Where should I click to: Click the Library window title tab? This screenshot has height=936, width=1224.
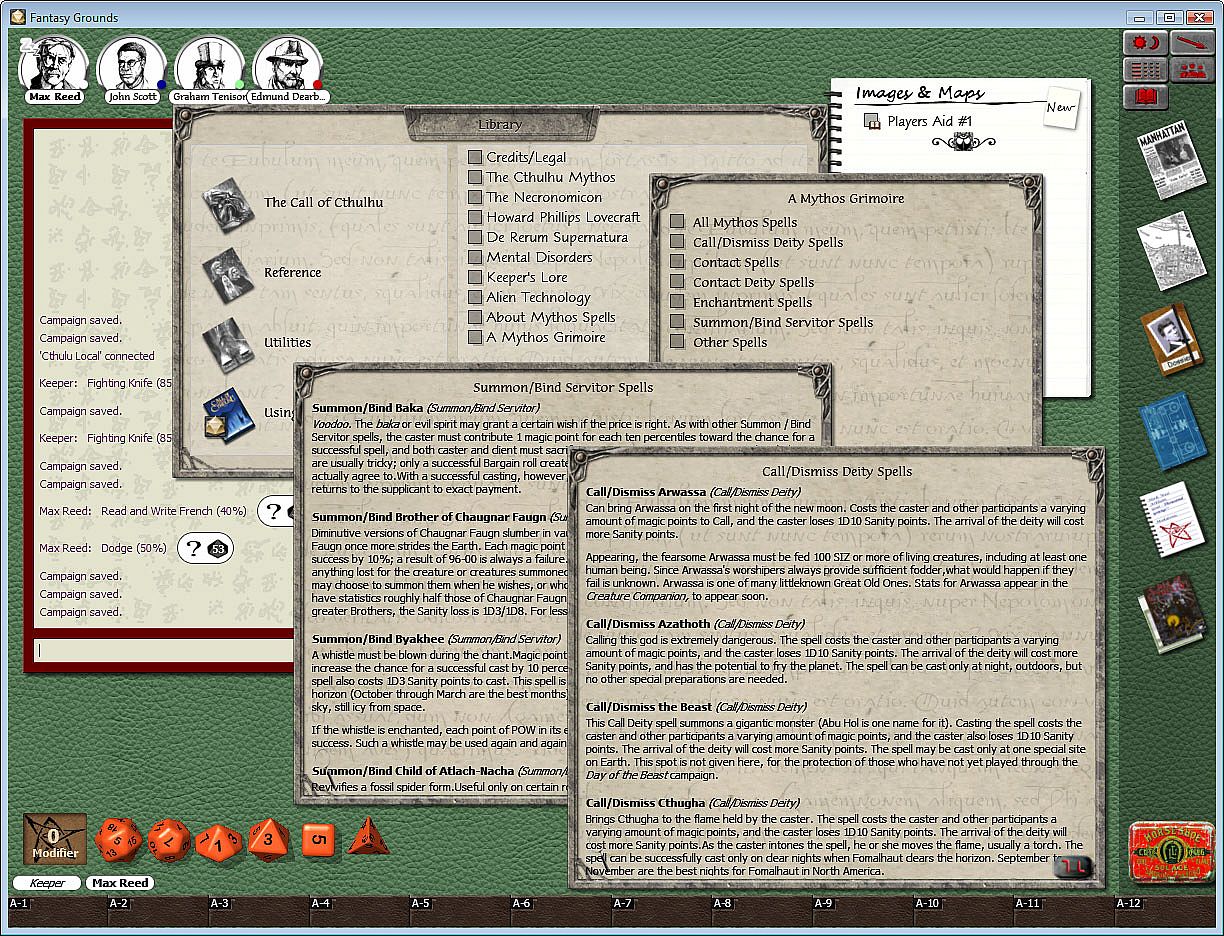(500, 125)
